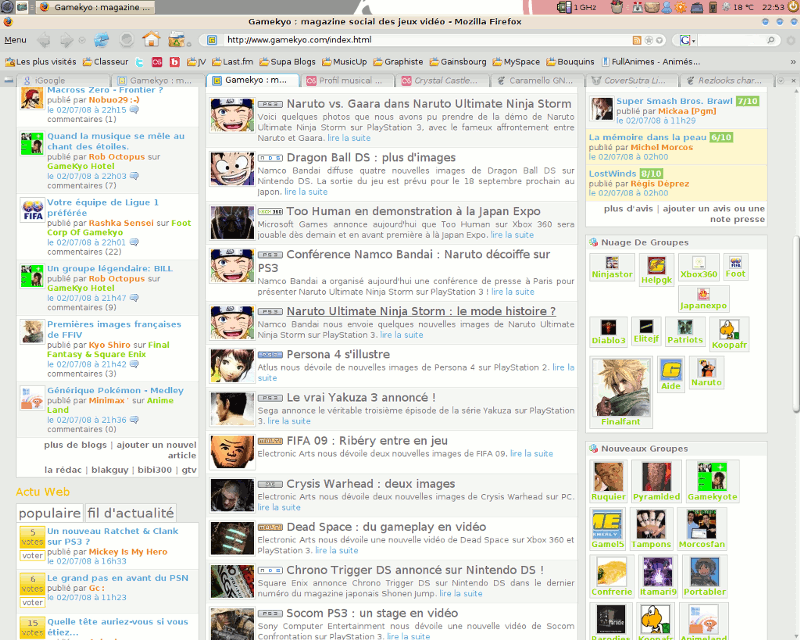
Task: Open the GNOME main menu icon in the top panel
Action: tap(7, 7)
